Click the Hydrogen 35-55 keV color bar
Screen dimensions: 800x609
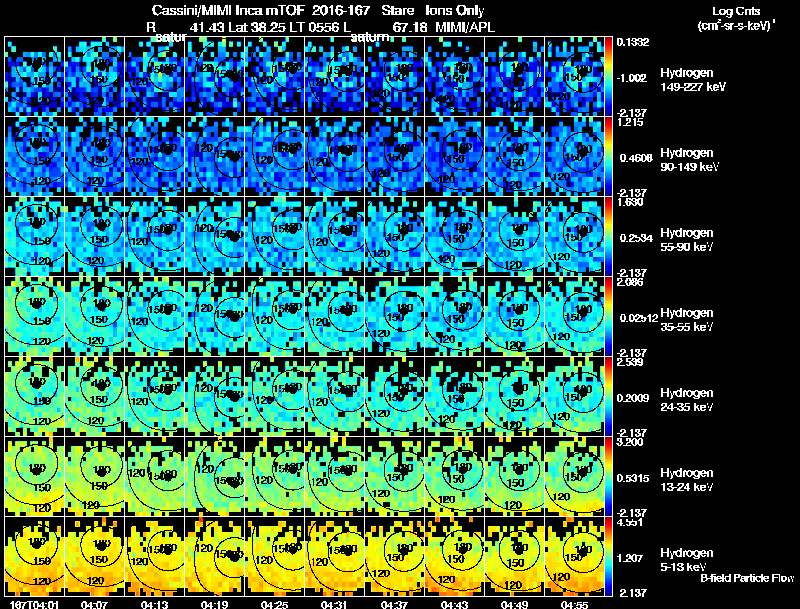608,317
